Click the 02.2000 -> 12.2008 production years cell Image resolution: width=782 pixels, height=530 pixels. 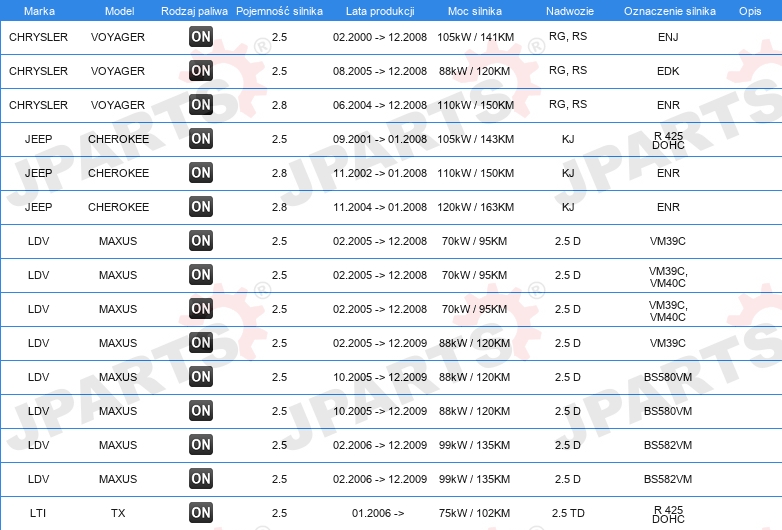[380, 37]
